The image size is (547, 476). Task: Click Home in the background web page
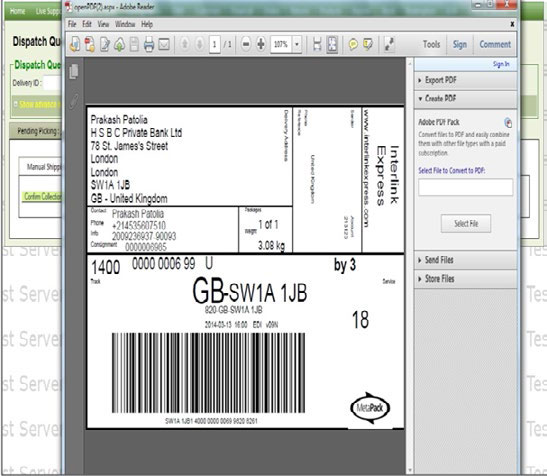pyautogui.click(x=17, y=11)
